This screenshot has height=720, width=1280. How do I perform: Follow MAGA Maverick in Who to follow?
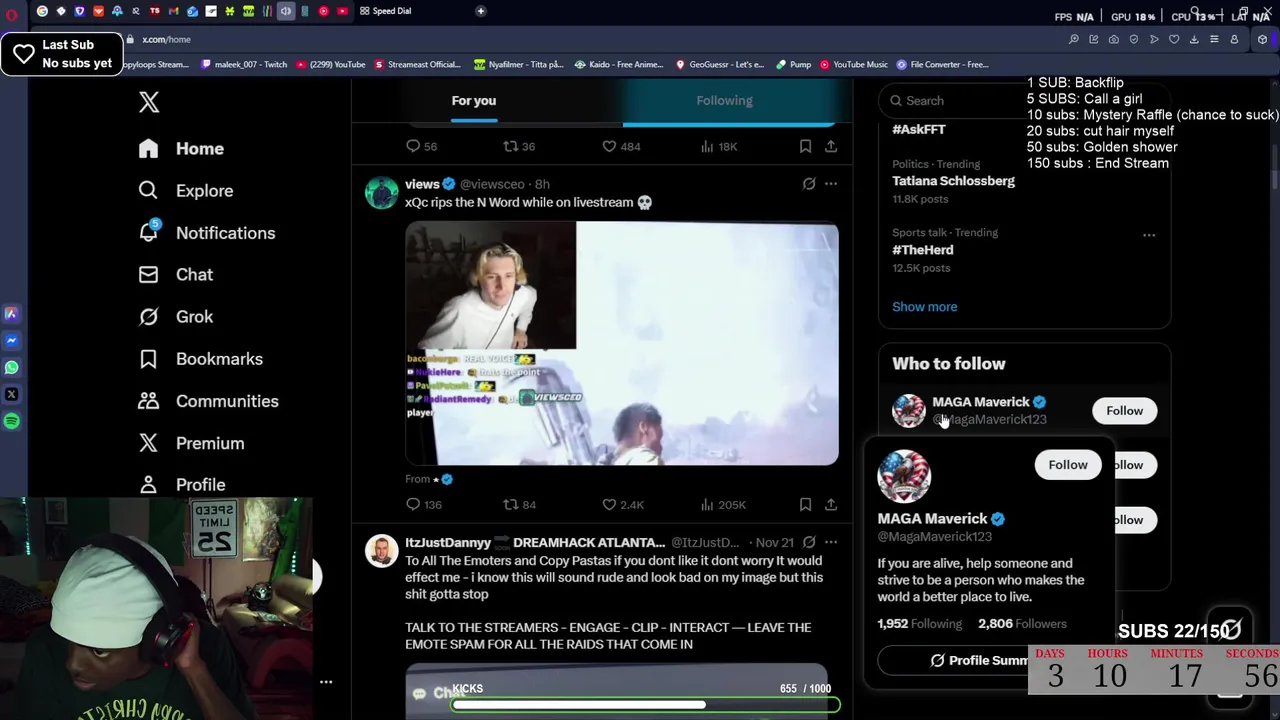pos(1124,411)
